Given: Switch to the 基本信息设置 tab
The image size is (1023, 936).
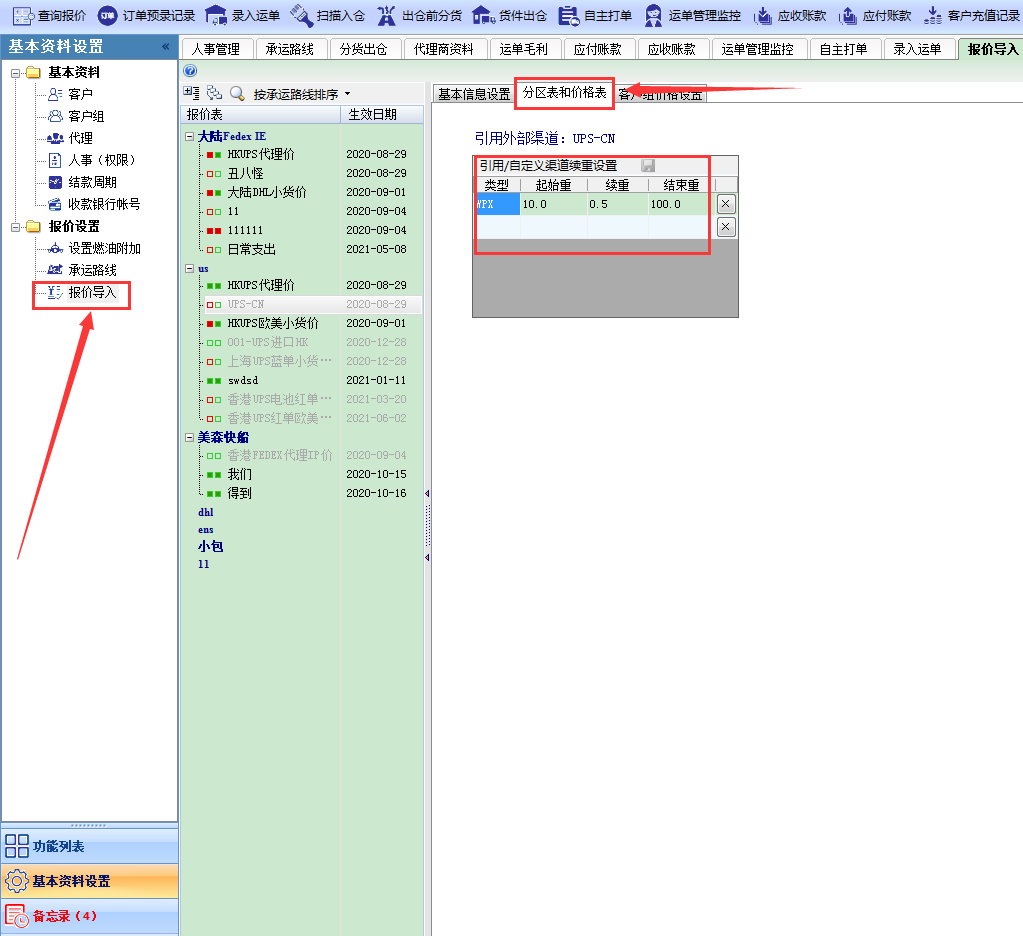Looking at the screenshot, I should 474,94.
